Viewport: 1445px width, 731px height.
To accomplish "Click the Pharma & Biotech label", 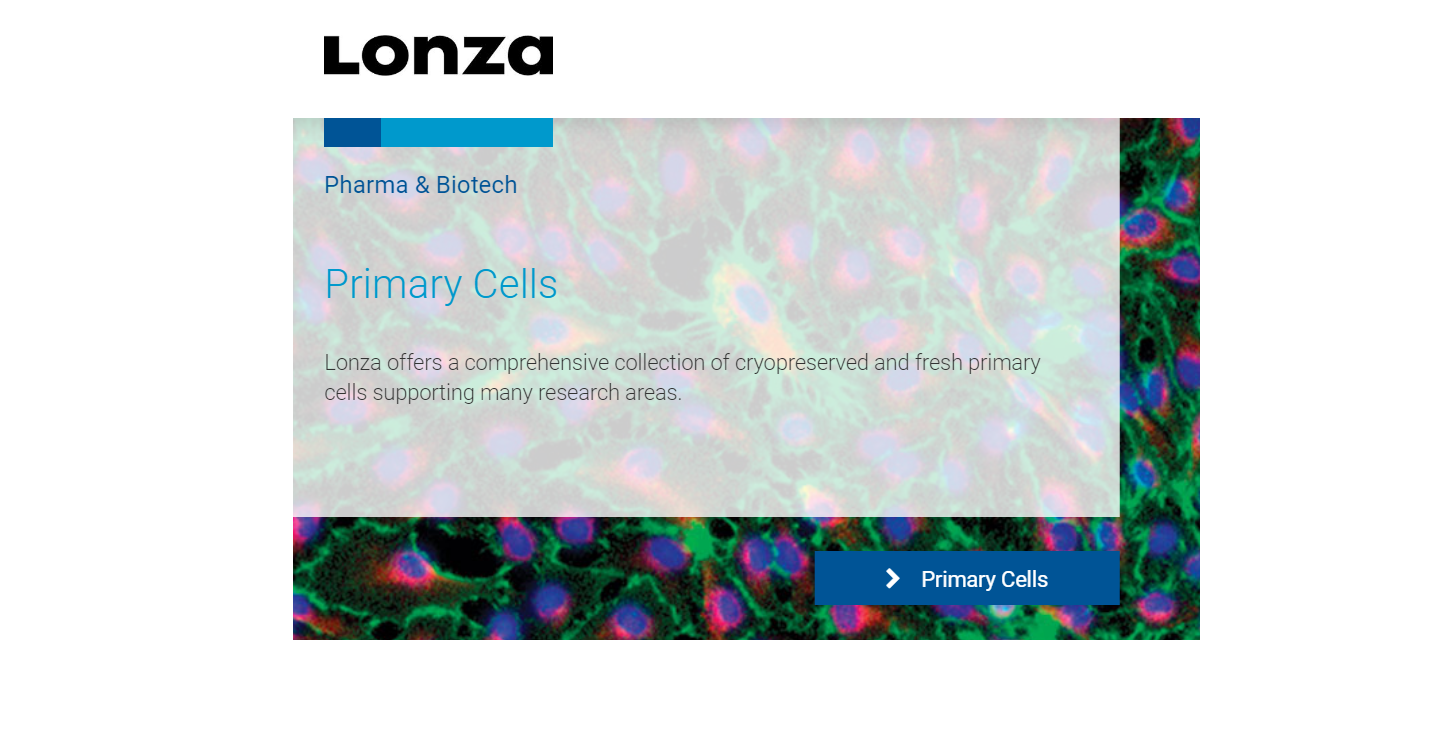I will [420, 185].
